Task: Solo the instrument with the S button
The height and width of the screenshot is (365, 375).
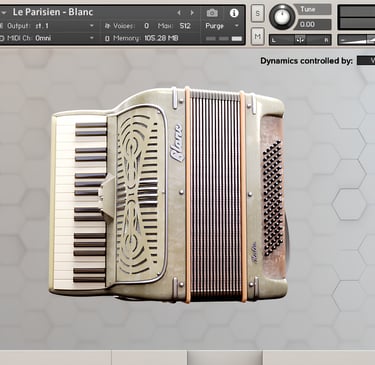Action: pos(258,13)
